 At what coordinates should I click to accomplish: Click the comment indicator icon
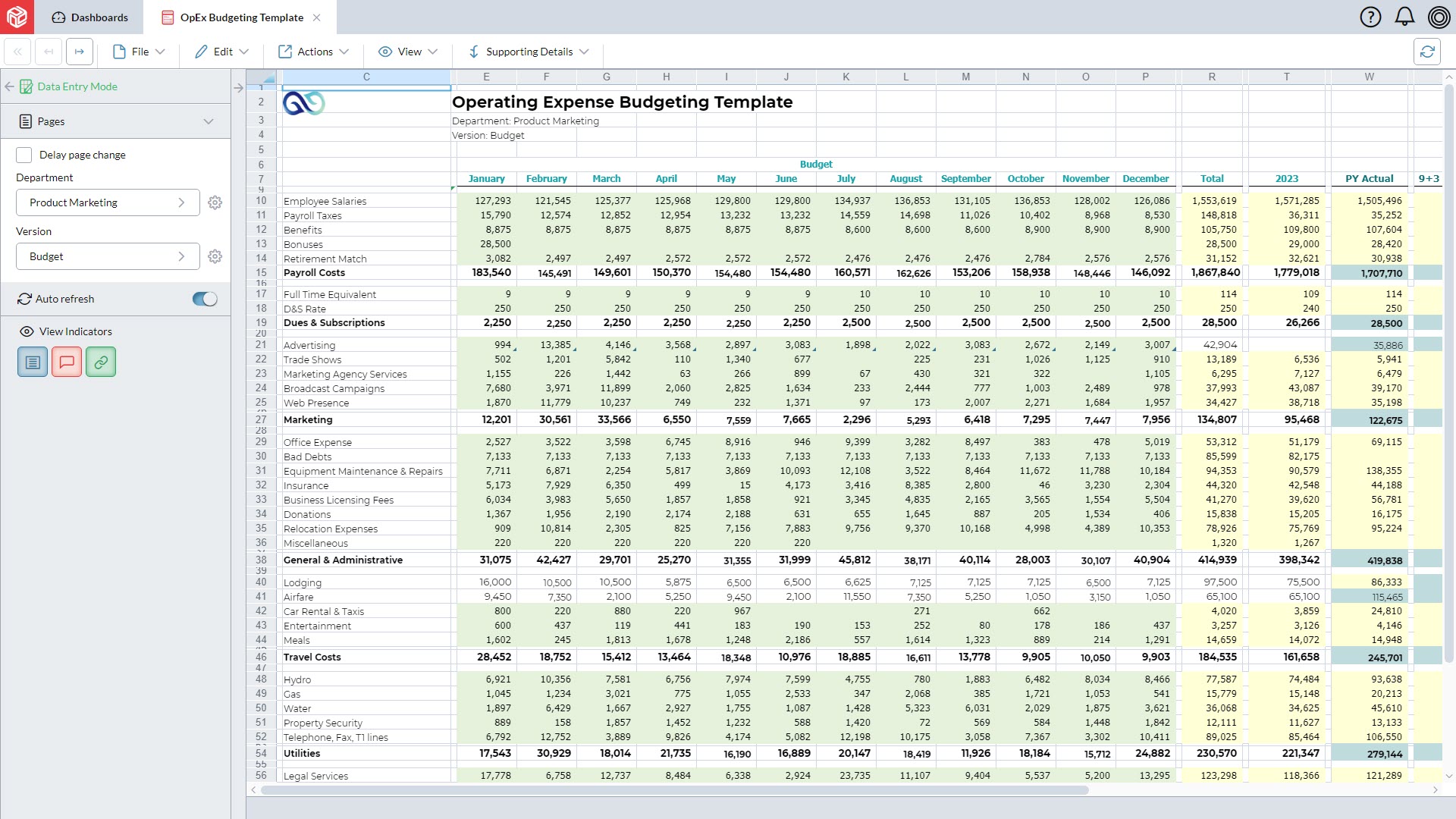(x=67, y=362)
